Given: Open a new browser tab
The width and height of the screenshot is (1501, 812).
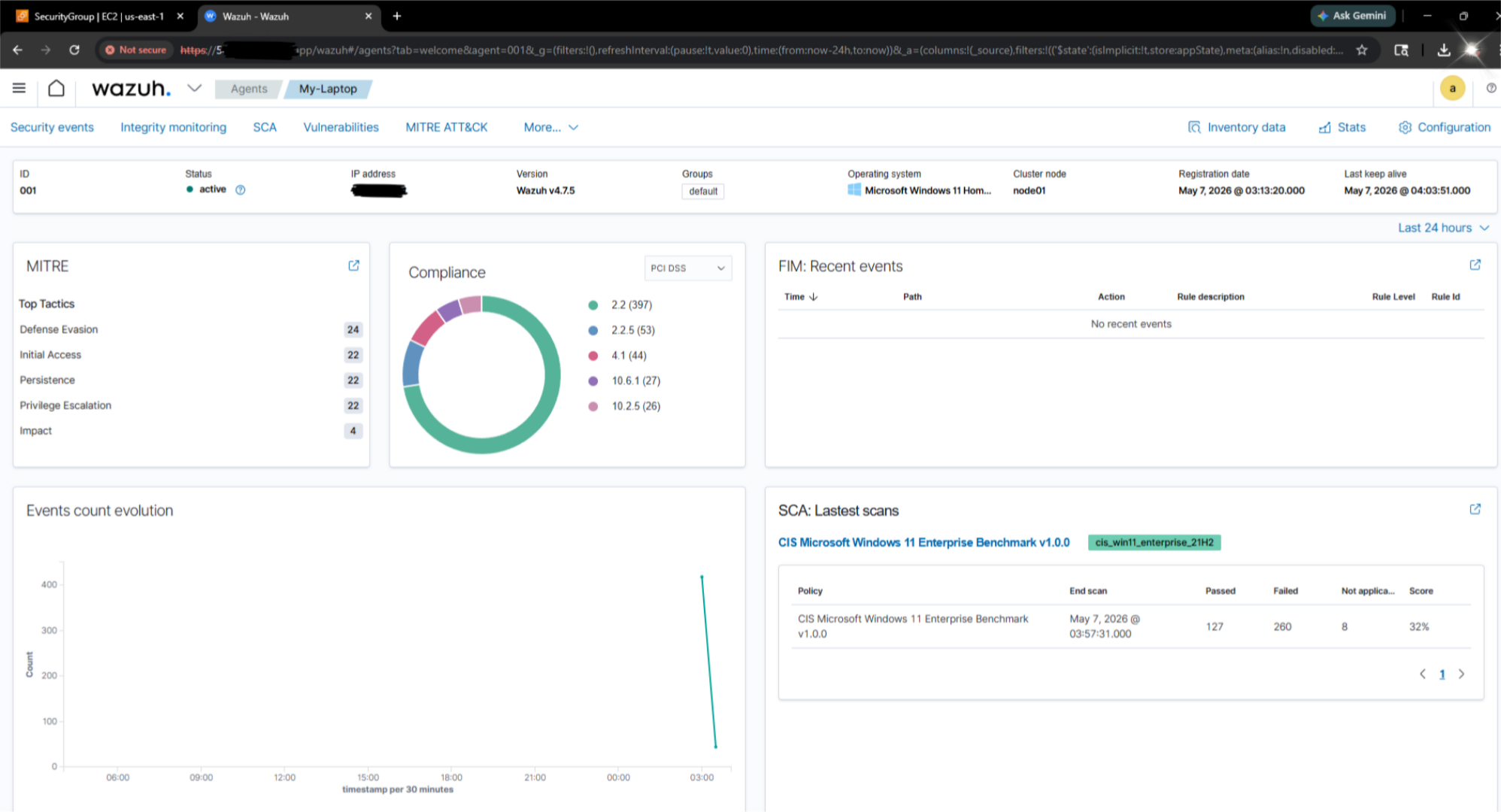Looking at the screenshot, I should coord(397,16).
